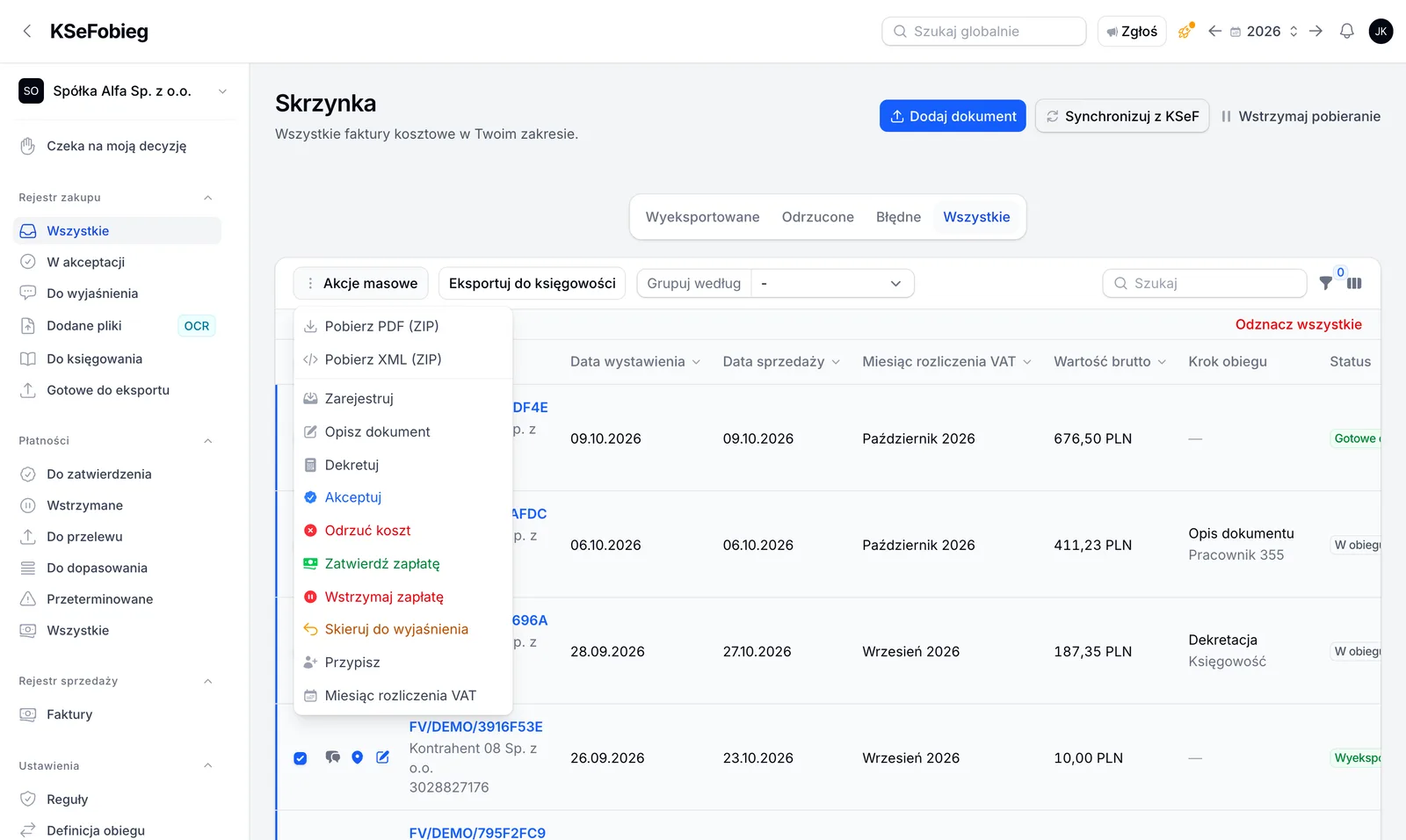Viewport: 1406px width, 840px height.
Task: Collapse the Ustawienia sidebar section
Action: (x=208, y=766)
